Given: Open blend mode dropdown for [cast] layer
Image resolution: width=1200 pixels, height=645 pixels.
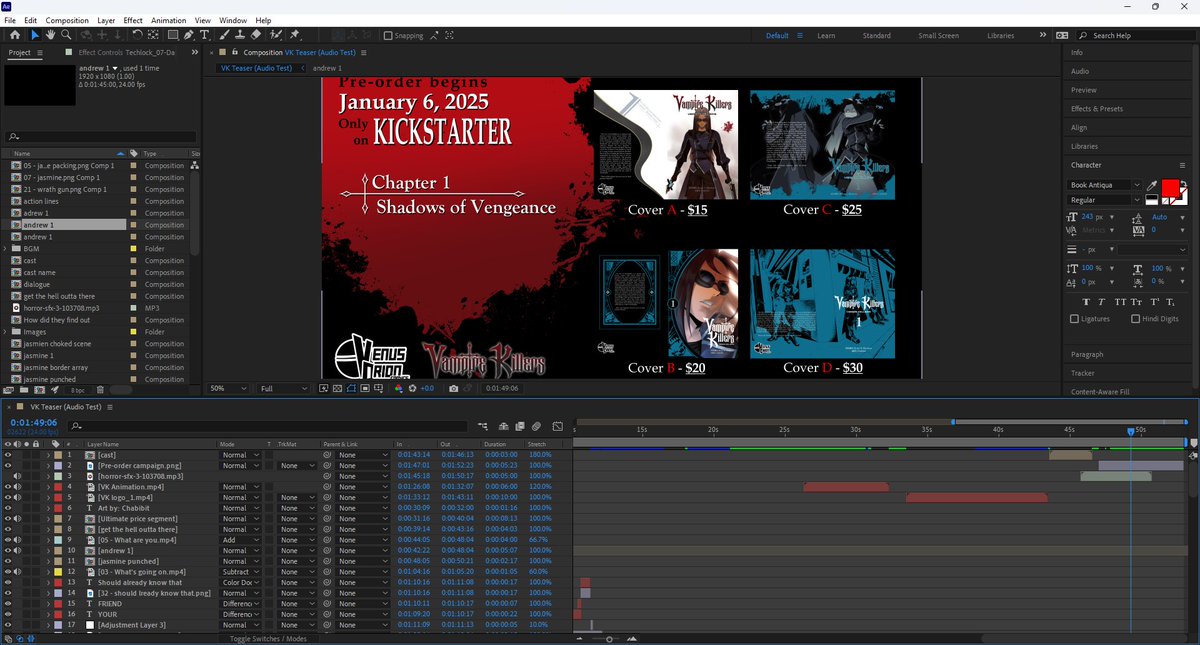Looking at the screenshot, I should click(x=240, y=455).
